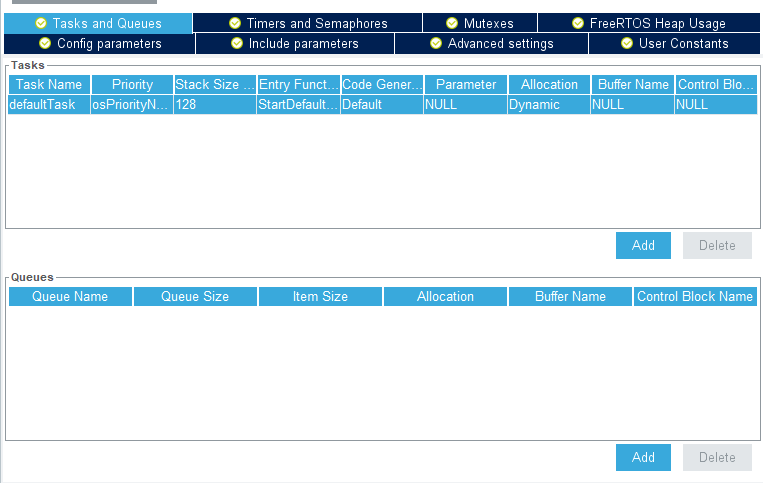Click the Mutexes tab check icon
Image resolution: width=763 pixels, height=483 pixels.
[452, 23]
